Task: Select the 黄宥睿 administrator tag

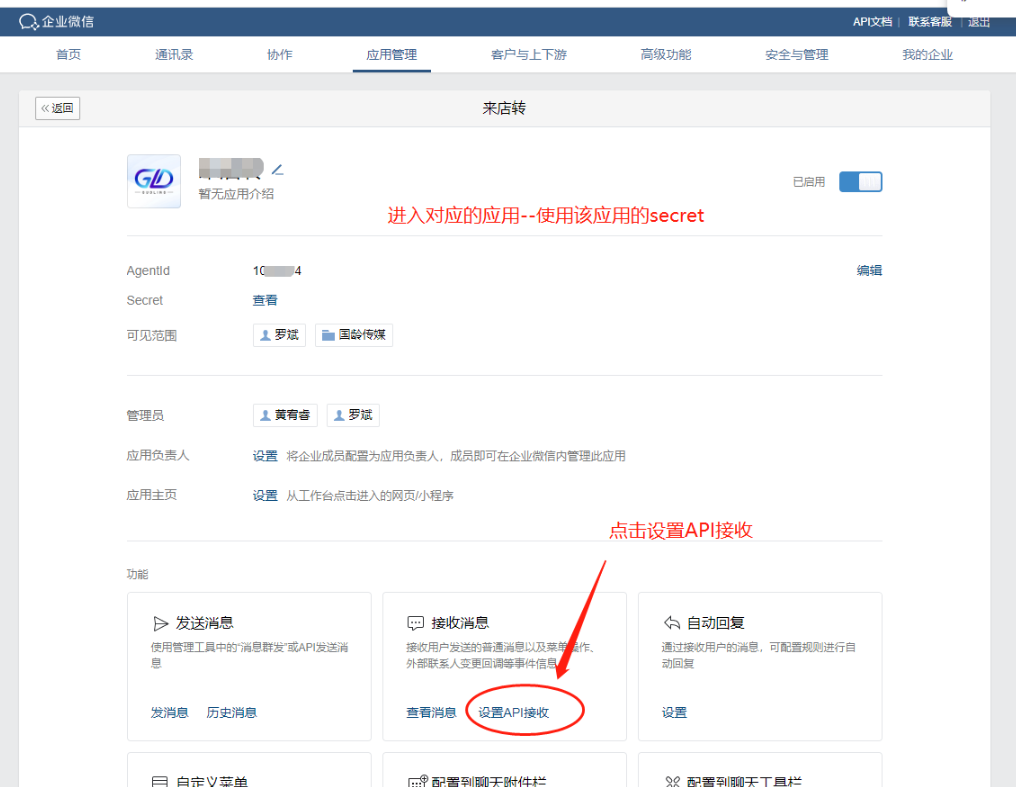Action: coord(285,415)
